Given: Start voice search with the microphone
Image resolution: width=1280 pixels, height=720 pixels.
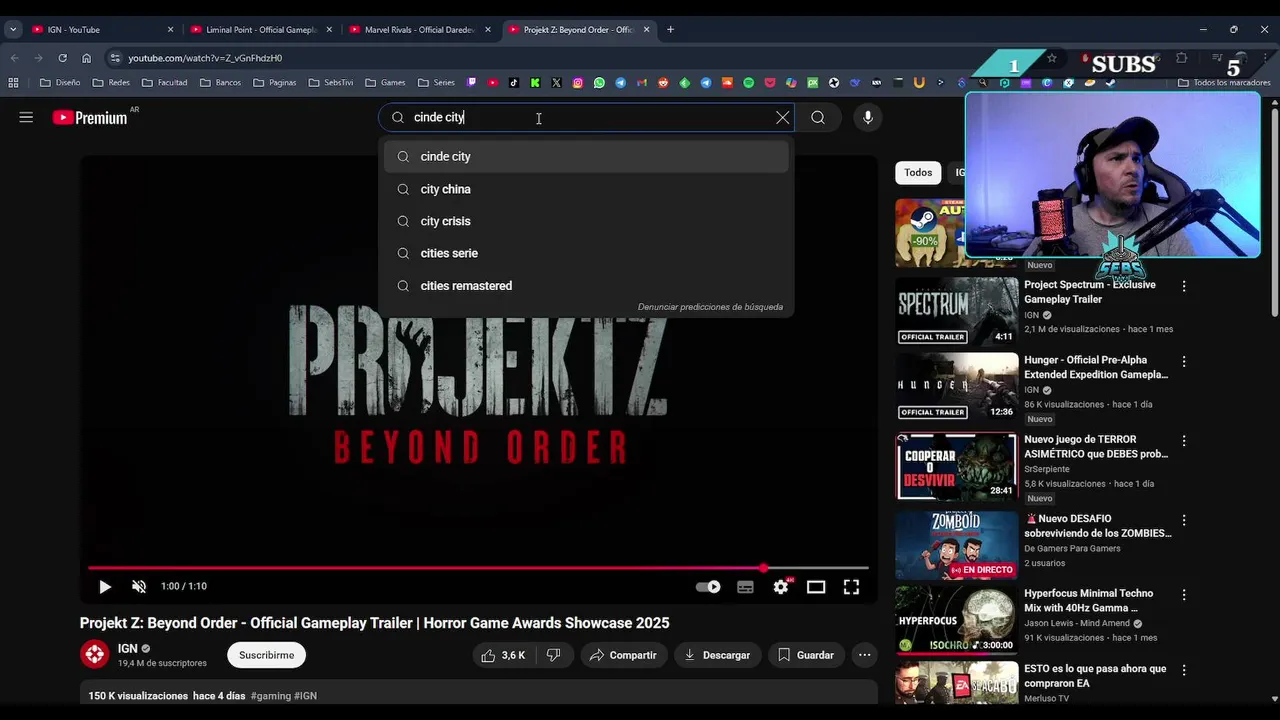Looking at the screenshot, I should coord(867,117).
